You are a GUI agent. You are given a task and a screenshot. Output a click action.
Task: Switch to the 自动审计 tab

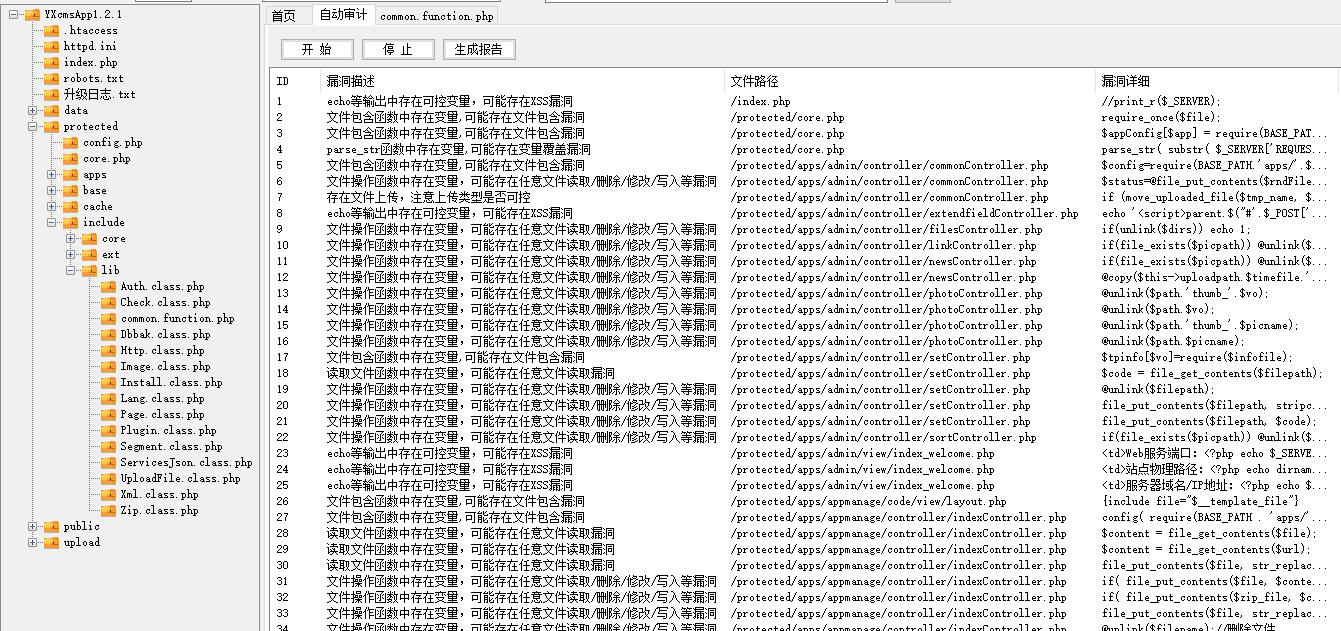point(343,15)
